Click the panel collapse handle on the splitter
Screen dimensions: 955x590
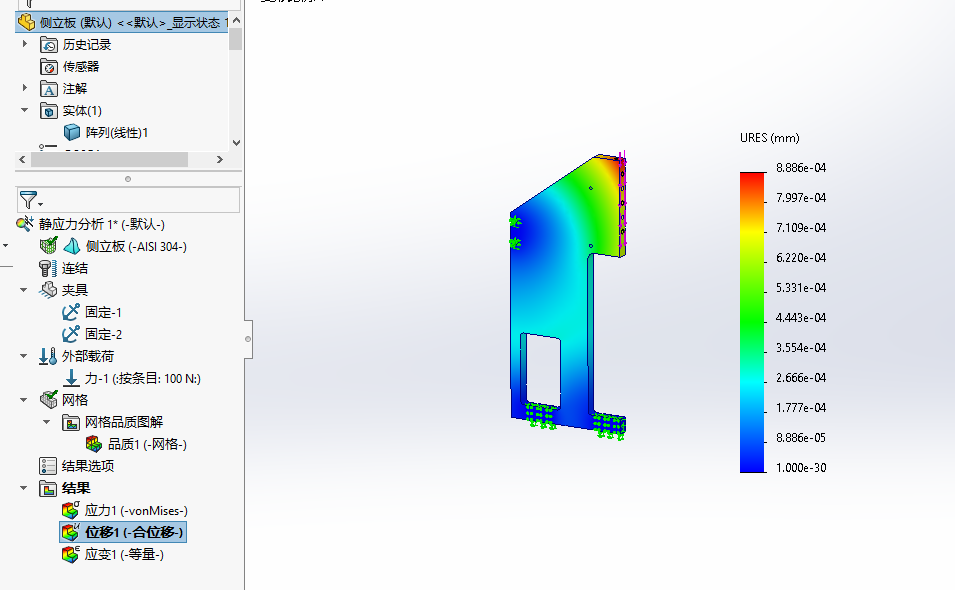(x=248, y=339)
